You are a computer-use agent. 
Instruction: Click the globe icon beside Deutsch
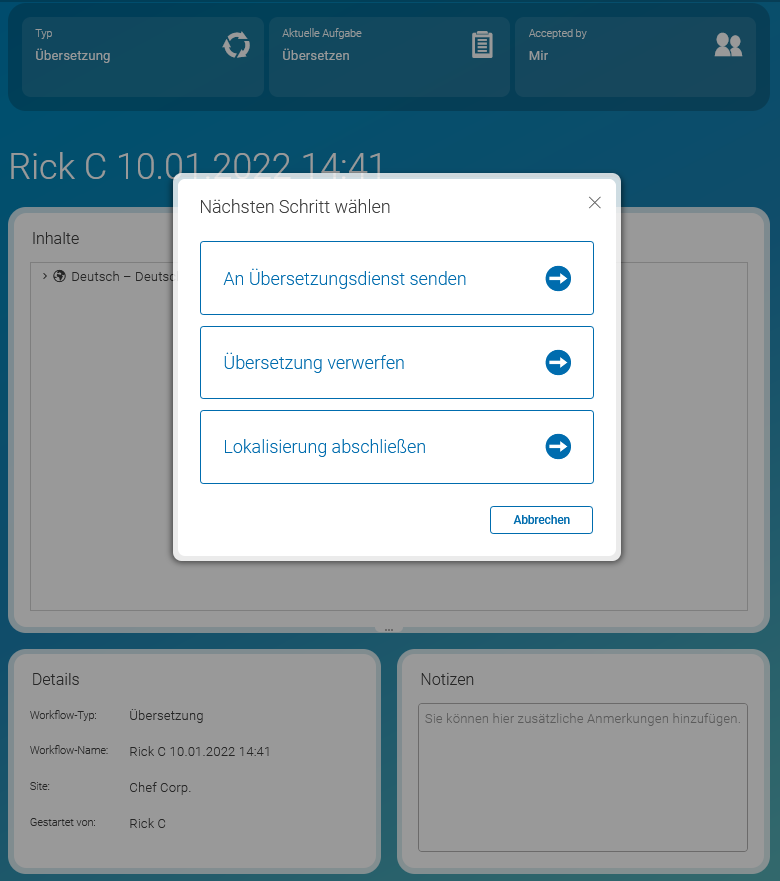click(60, 276)
